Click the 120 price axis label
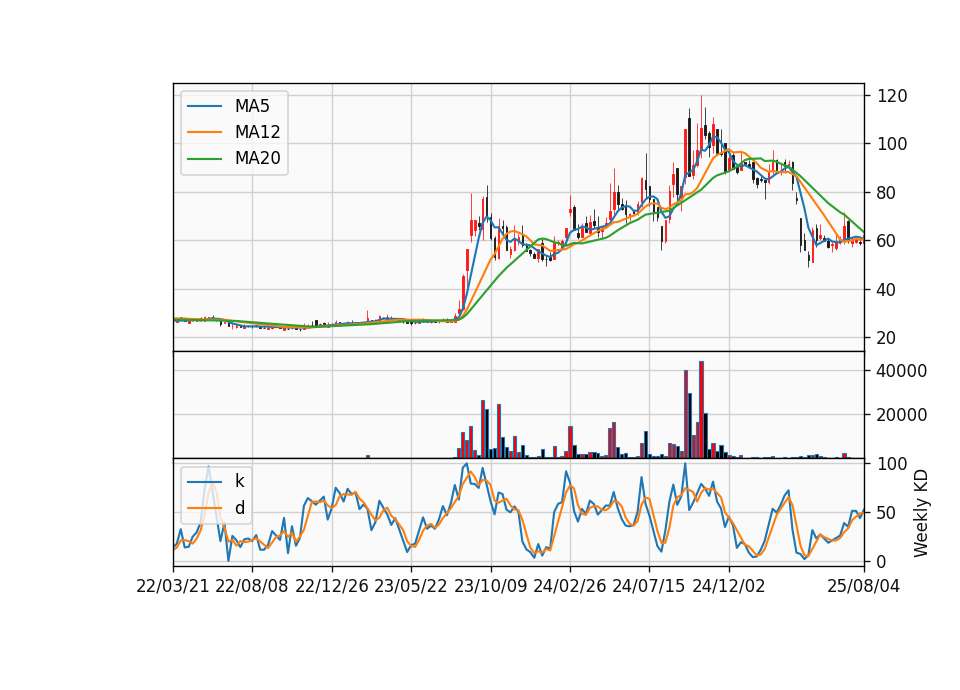Viewport: 960px width, 690px height. (x=893, y=96)
